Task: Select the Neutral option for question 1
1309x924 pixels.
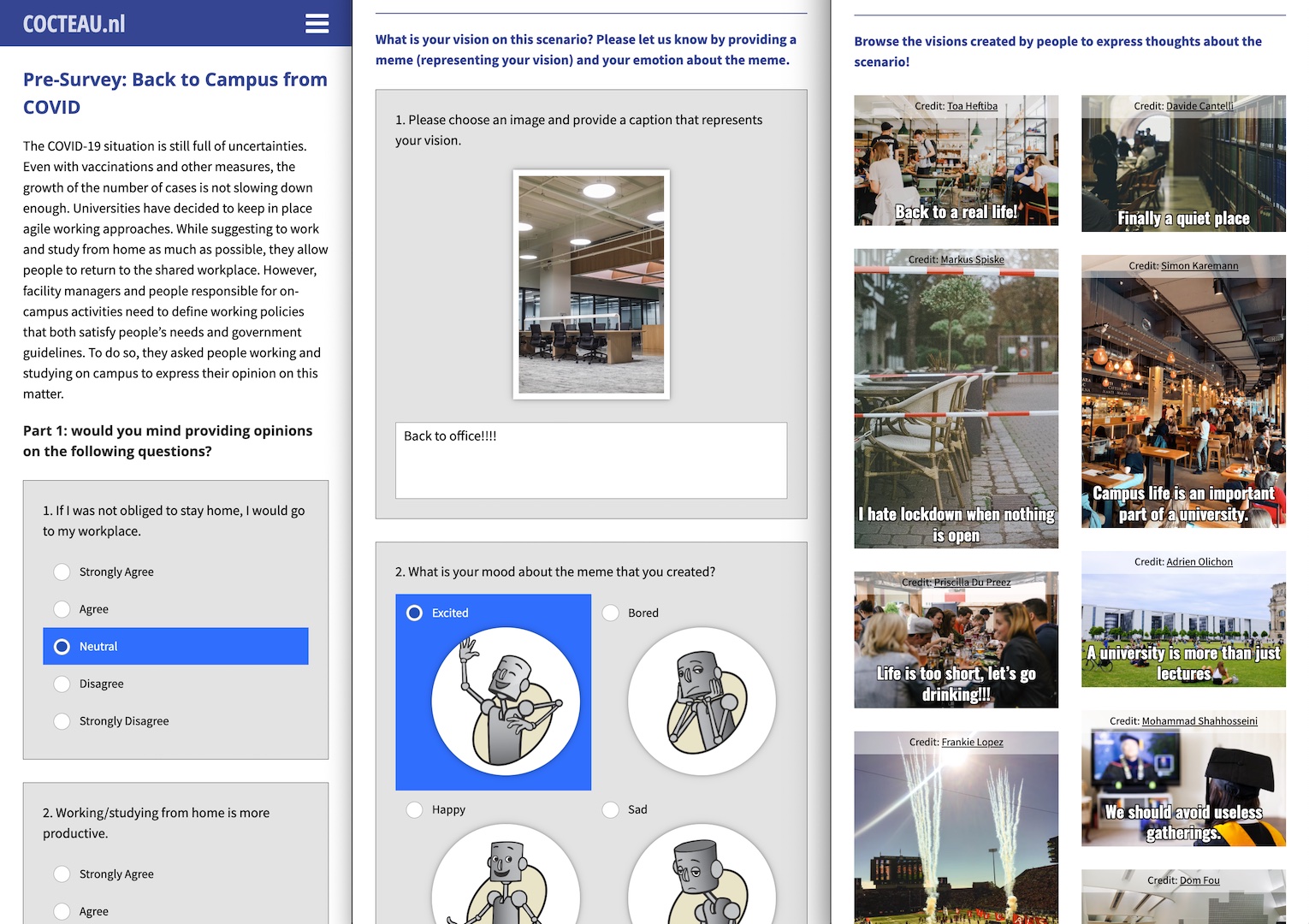Action: coord(62,647)
